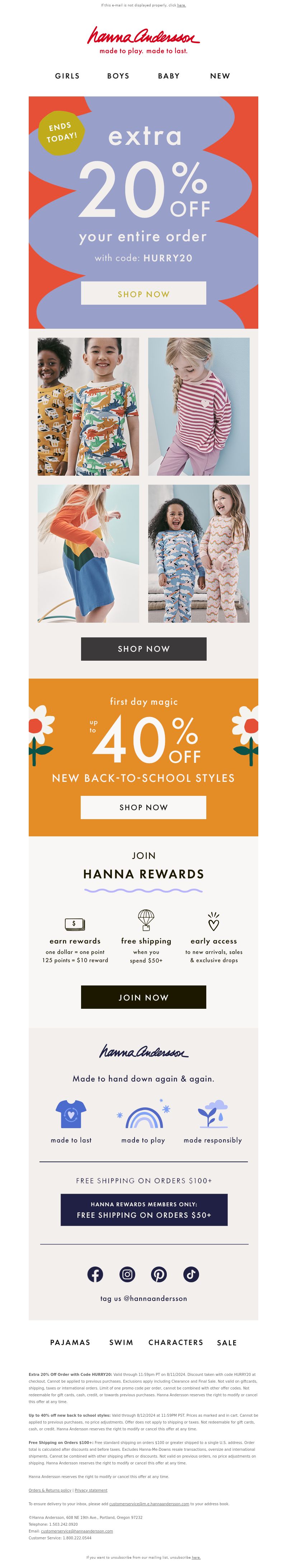Open the Orders & Returns policy link
The image size is (287, 1568).
coord(50,1490)
